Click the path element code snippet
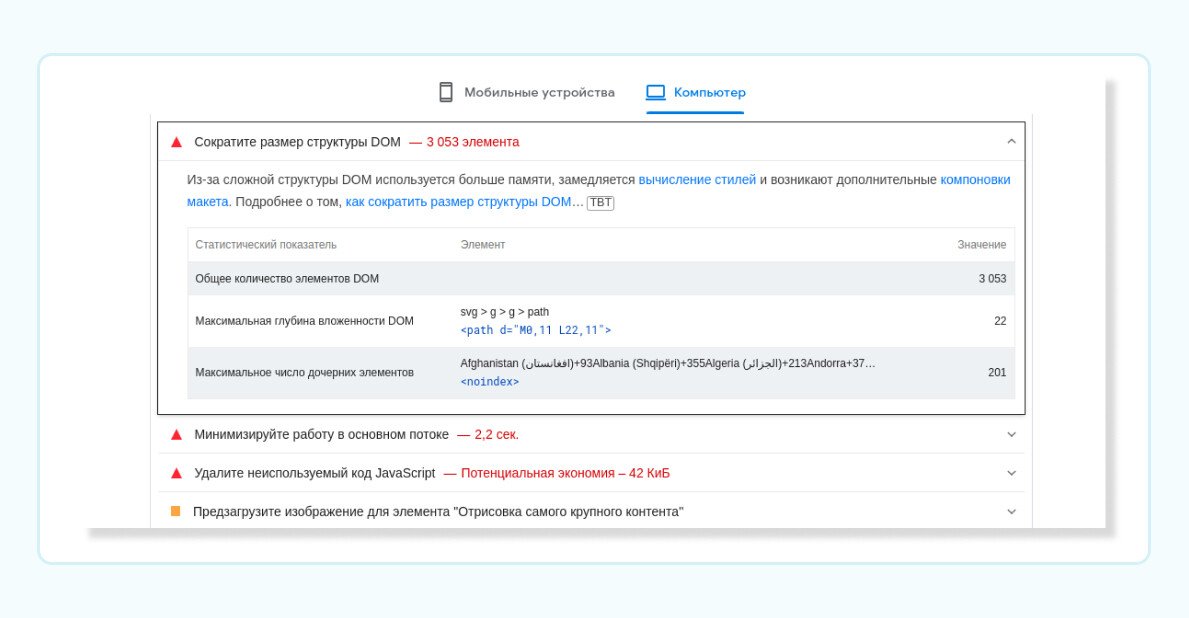The image size is (1189, 618). tap(535, 330)
